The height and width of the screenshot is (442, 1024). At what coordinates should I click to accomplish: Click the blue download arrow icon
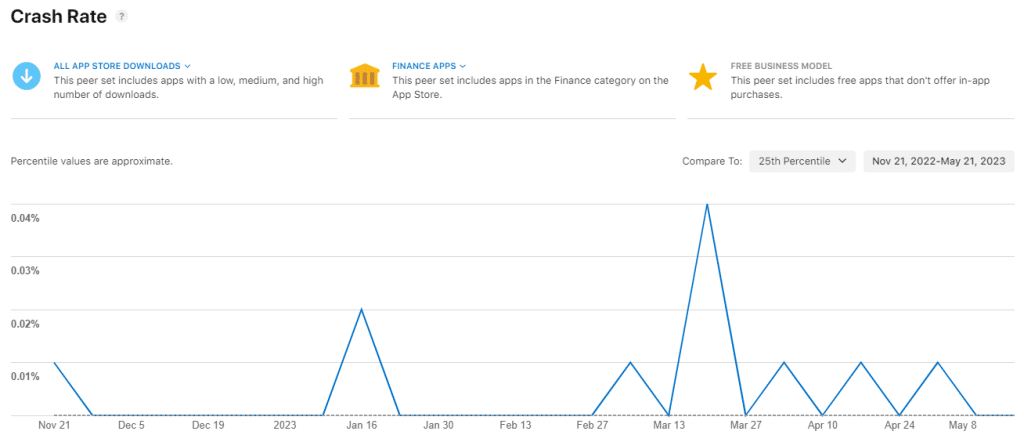(26, 77)
